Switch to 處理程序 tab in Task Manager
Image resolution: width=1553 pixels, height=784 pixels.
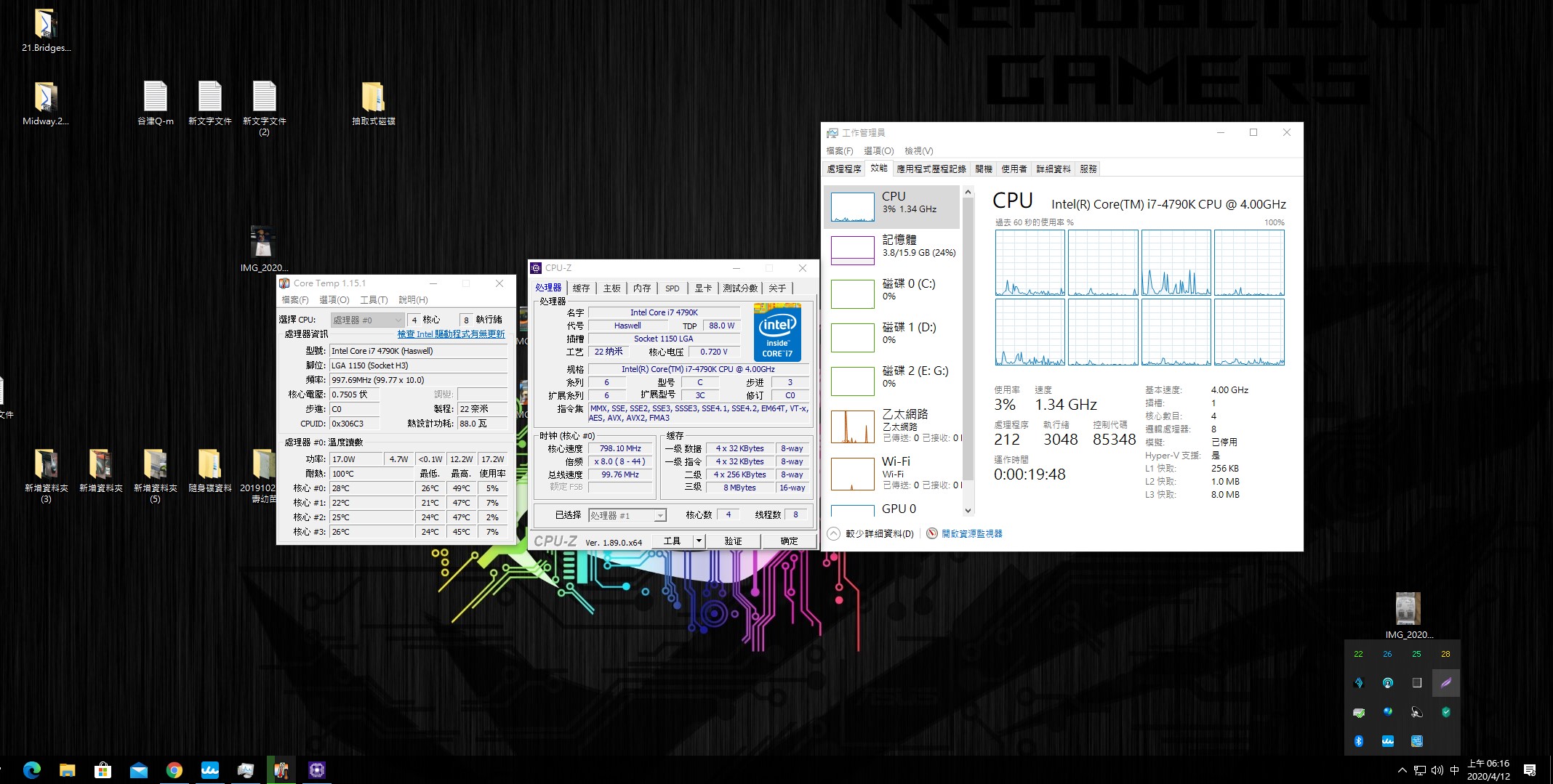click(844, 169)
